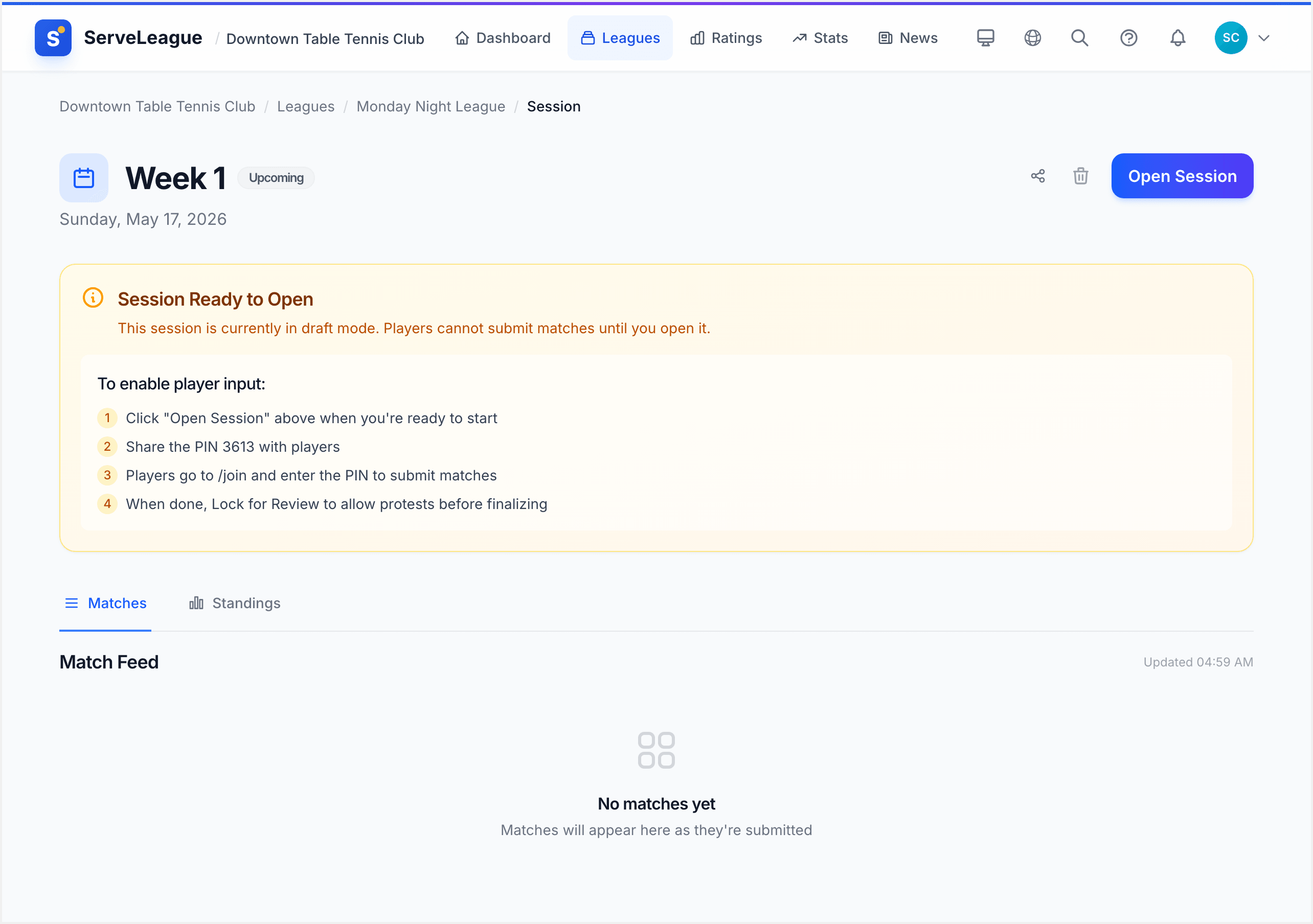Switch to the Matches tab
Image resolution: width=1313 pixels, height=924 pixels.
click(105, 603)
